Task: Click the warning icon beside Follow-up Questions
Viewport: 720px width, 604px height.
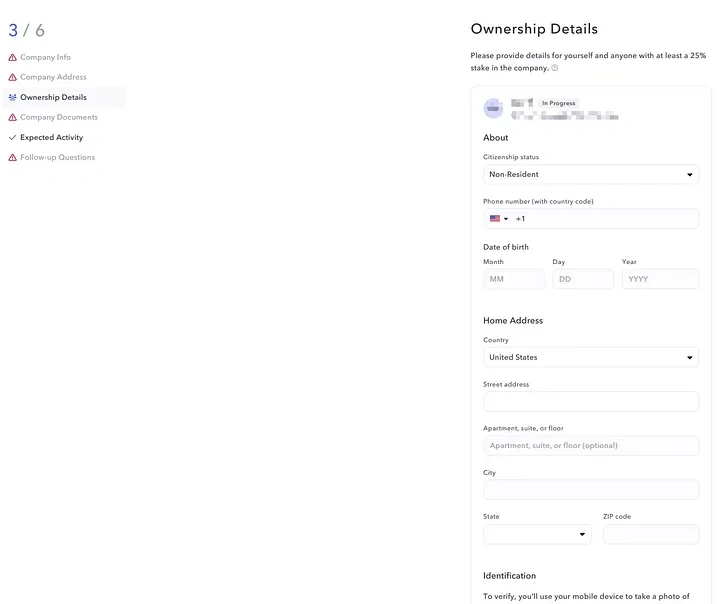Action: (12, 158)
